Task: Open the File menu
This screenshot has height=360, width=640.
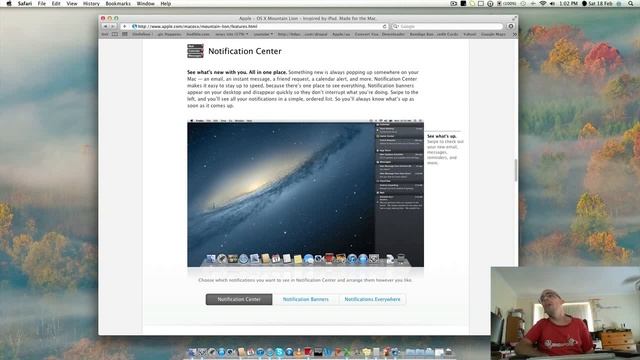Action: click(42, 3)
